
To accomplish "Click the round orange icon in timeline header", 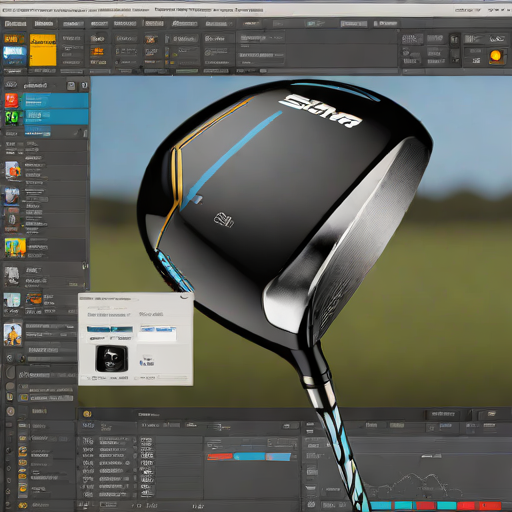I will (87, 414).
